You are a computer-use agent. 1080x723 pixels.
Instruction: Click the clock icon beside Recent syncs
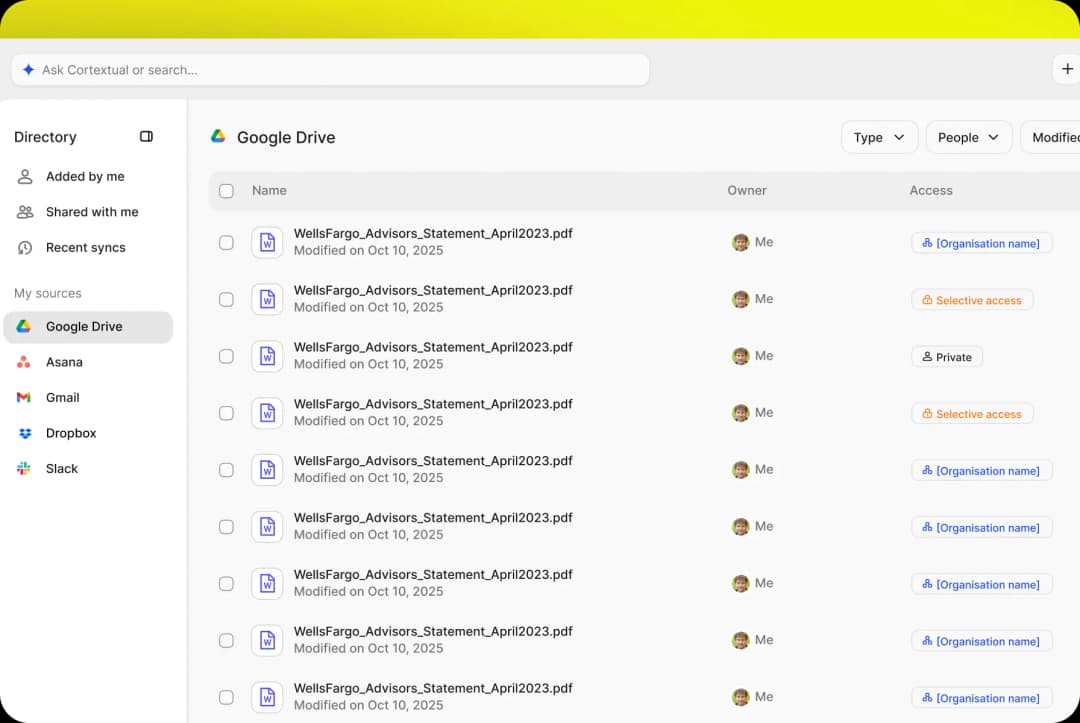point(25,247)
